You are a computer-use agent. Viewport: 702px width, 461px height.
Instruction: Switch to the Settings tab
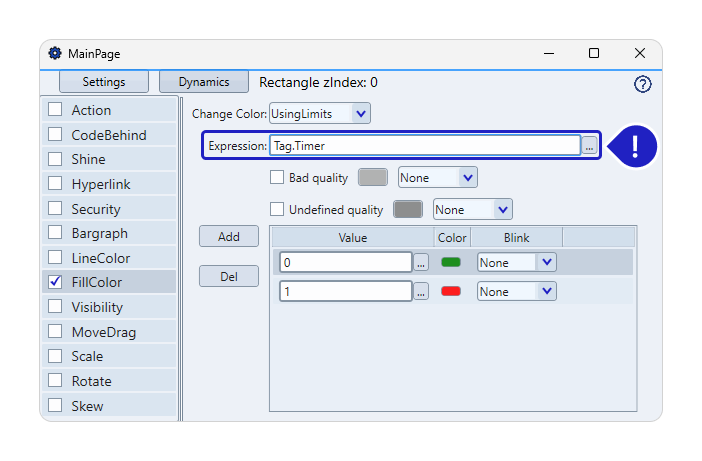[x=104, y=82]
